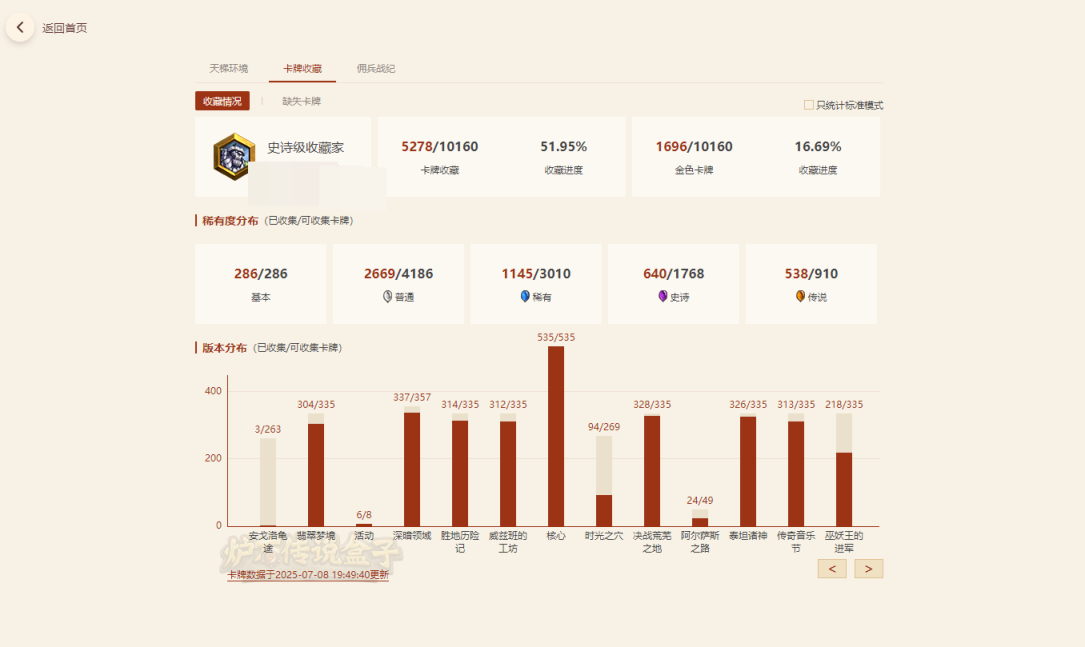Select the 收藏情况 button
Screen dimensions: 1085x647
click(222, 101)
